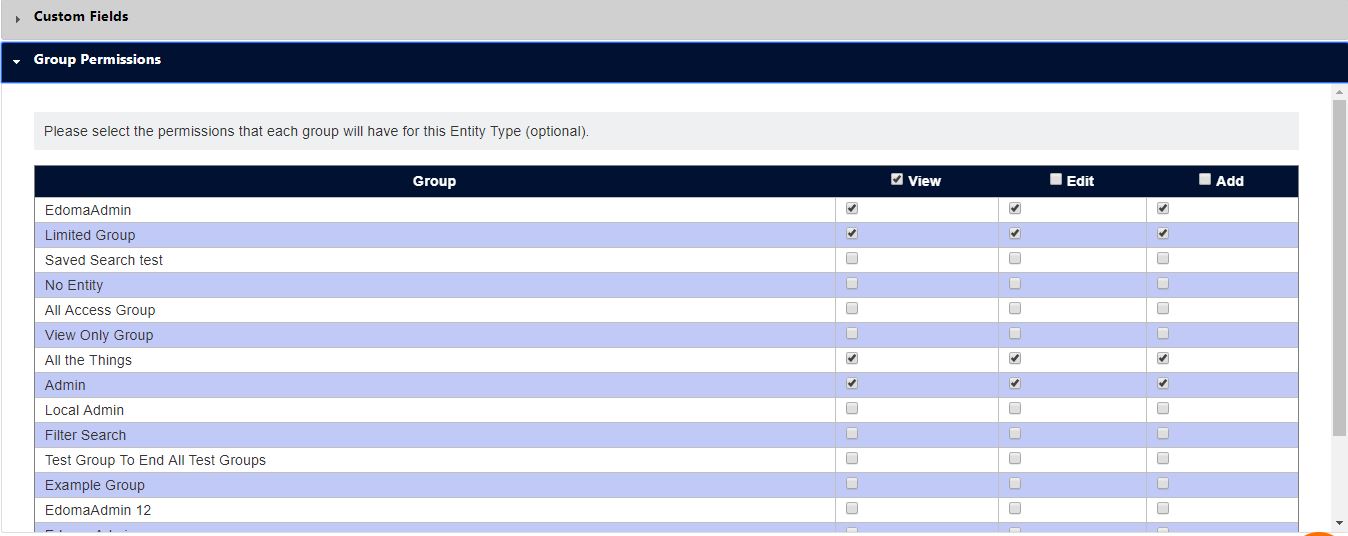Screen dimensions: 1348x536
Task: Toggle the Edit column header checkbox
Action: coord(1056,180)
